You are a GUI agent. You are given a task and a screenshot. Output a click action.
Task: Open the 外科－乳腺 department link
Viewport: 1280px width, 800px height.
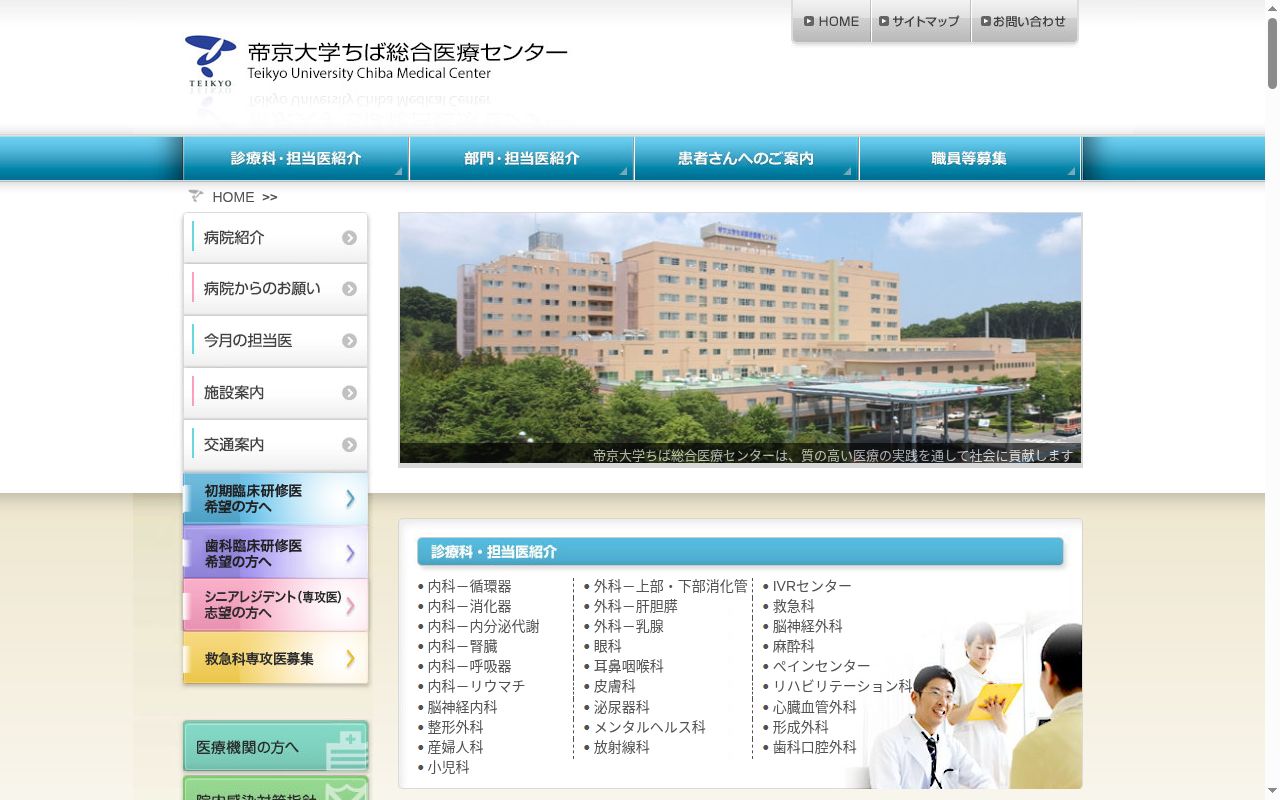[628, 626]
